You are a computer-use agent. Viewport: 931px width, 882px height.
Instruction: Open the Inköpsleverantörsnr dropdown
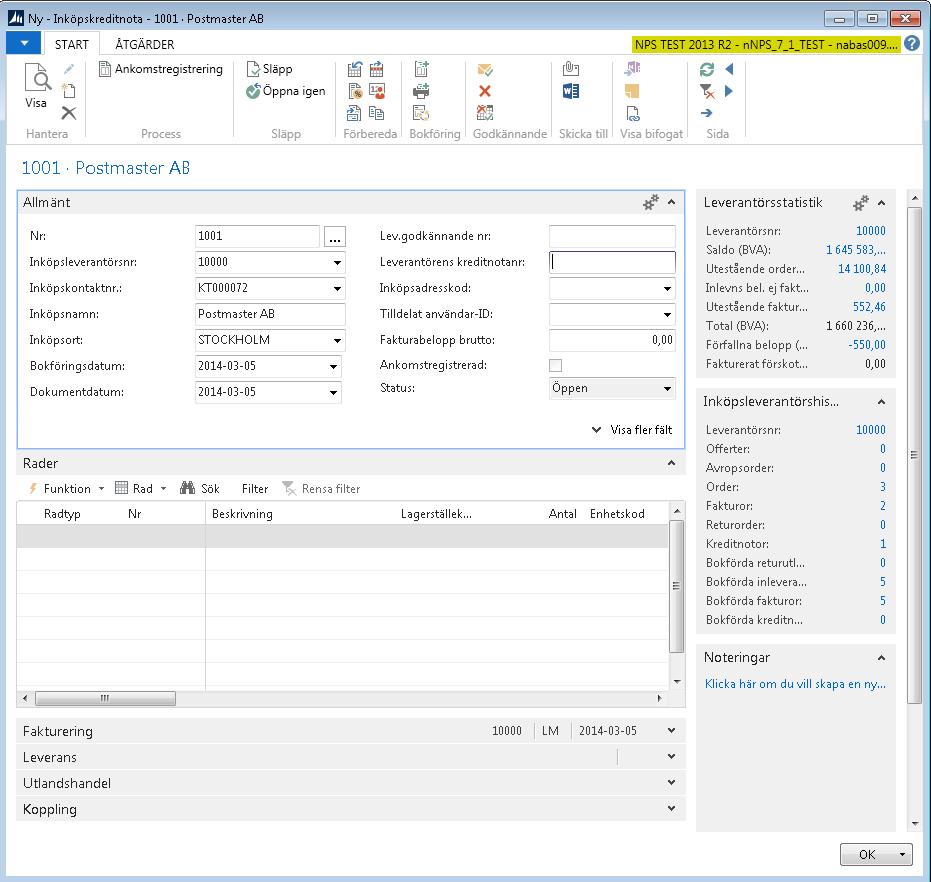pyautogui.click(x=337, y=263)
